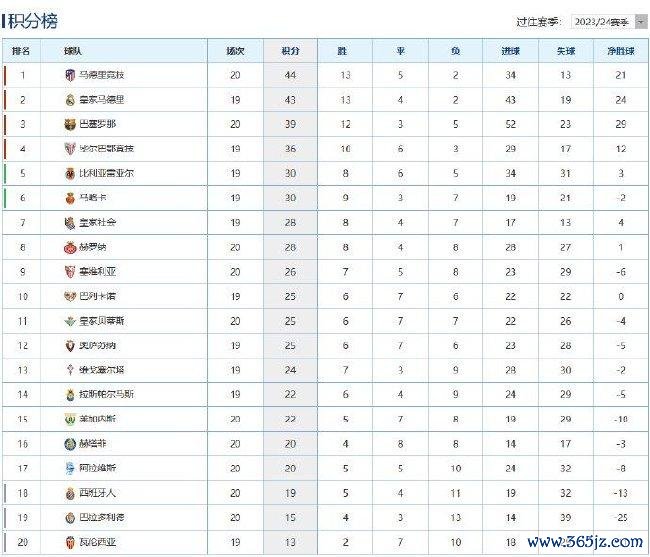Viewport: 650px width, 557px height.
Task: Click the Getafe (赫塔菲) club crest
Action: 70,444
